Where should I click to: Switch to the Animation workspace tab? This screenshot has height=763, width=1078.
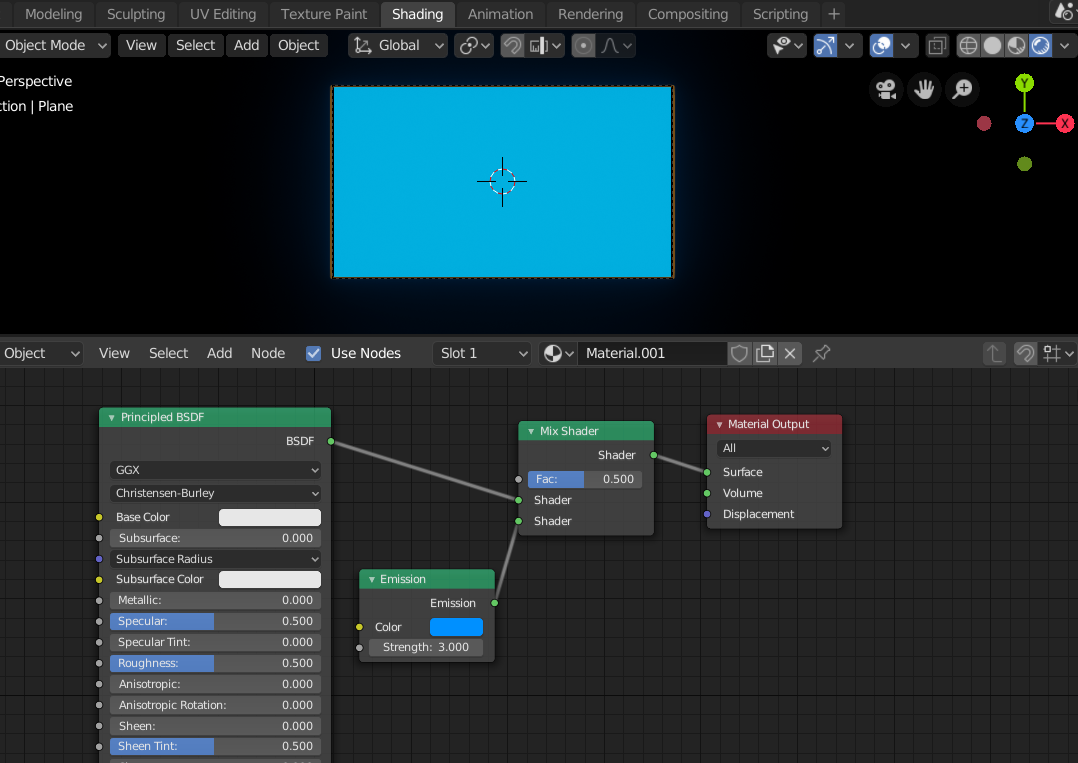pos(500,14)
